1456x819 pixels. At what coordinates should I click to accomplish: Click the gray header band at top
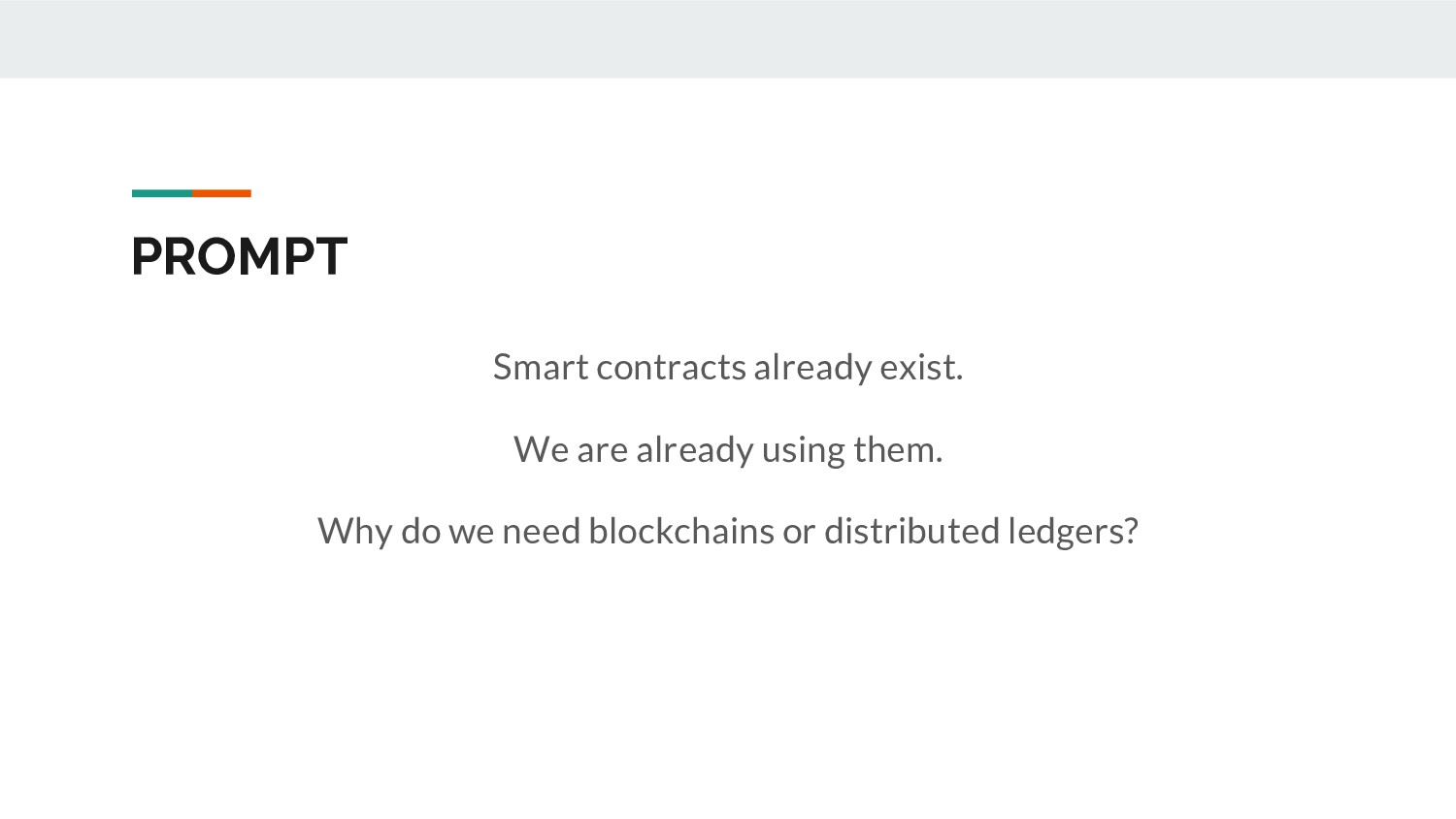728,39
